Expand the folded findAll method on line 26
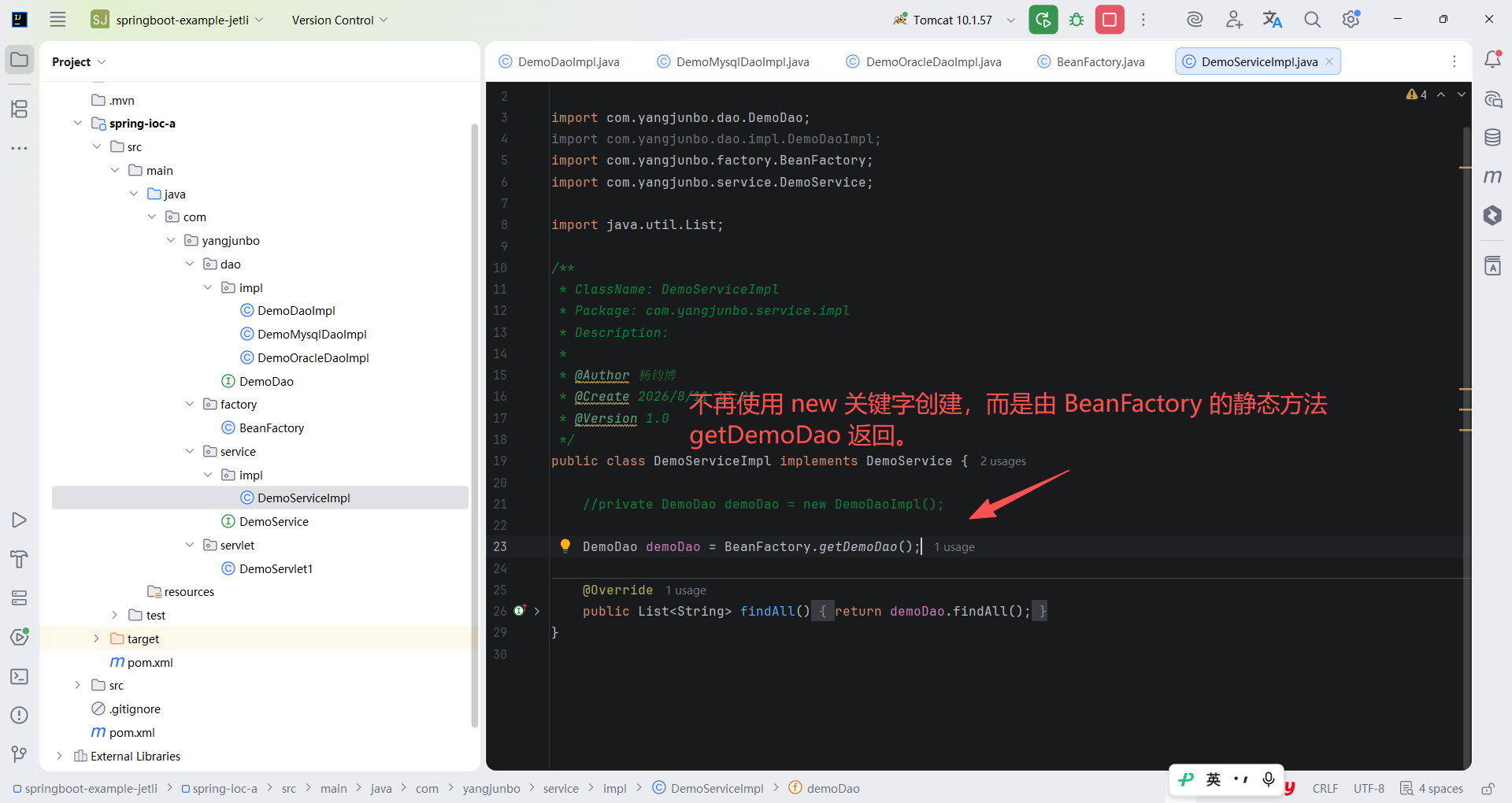 tap(537, 611)
